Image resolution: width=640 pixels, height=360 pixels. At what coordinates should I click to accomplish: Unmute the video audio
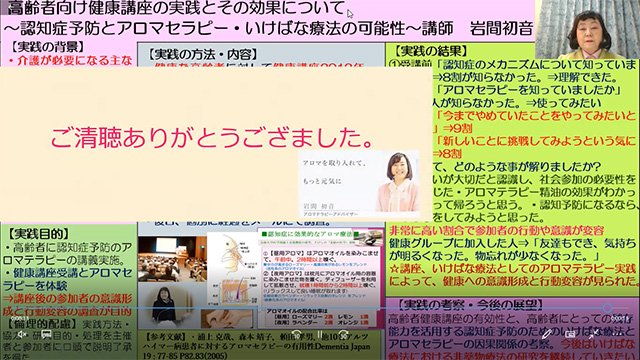22,334
